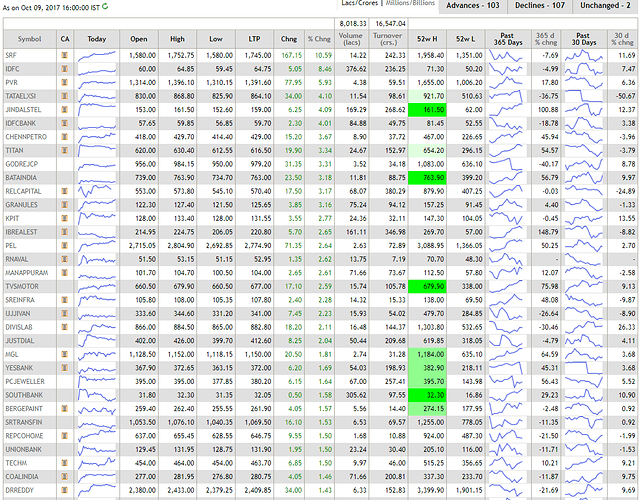The width and height of the screenshot is (644, 500).
Task: Open corporate action icon for UJJIVAN
Action: [64, 313]
